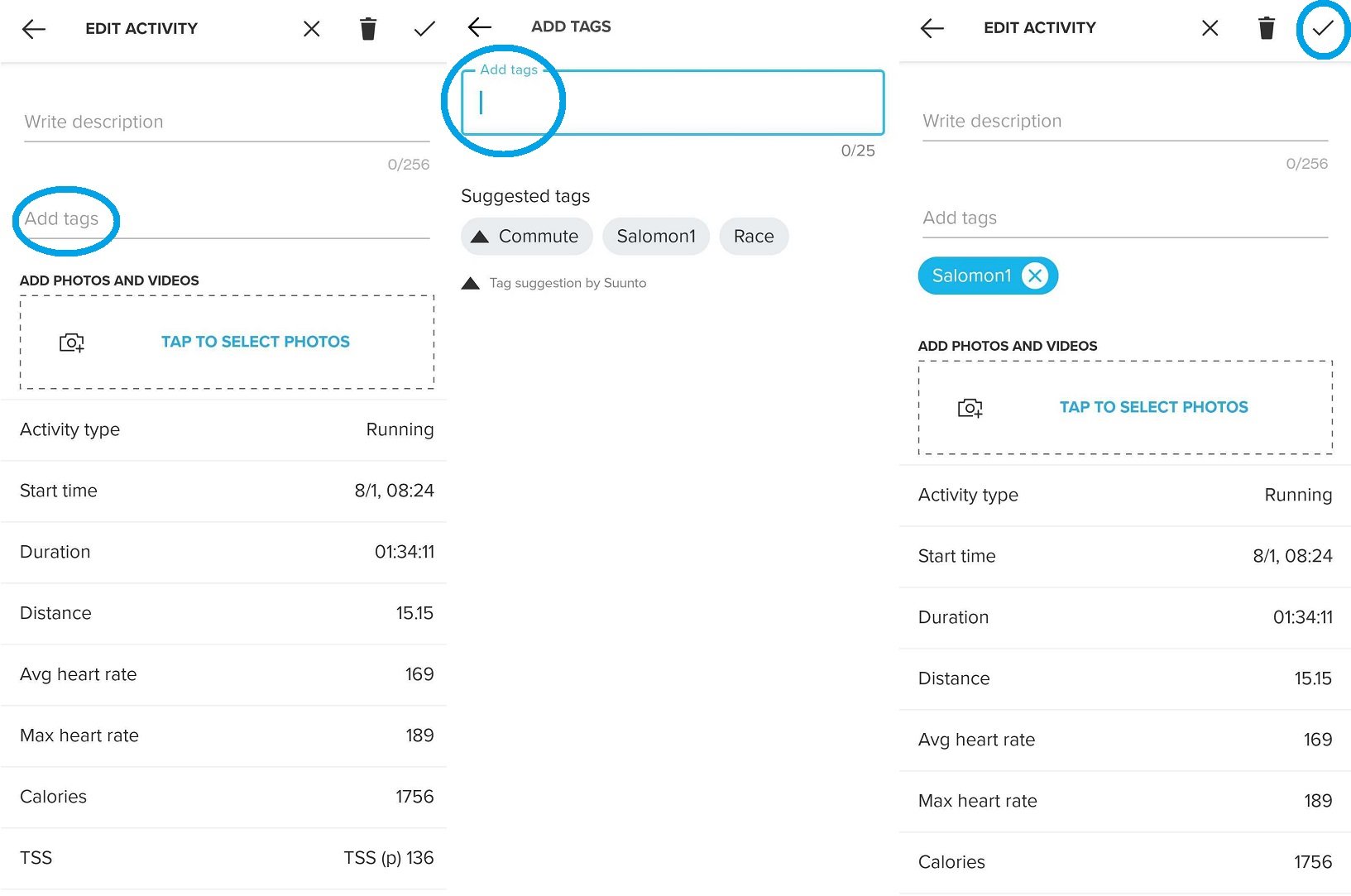Viewport: 1351px width, 896px height.
Task: Click camera icon in left photo box
Action: [x=72, y=342]
